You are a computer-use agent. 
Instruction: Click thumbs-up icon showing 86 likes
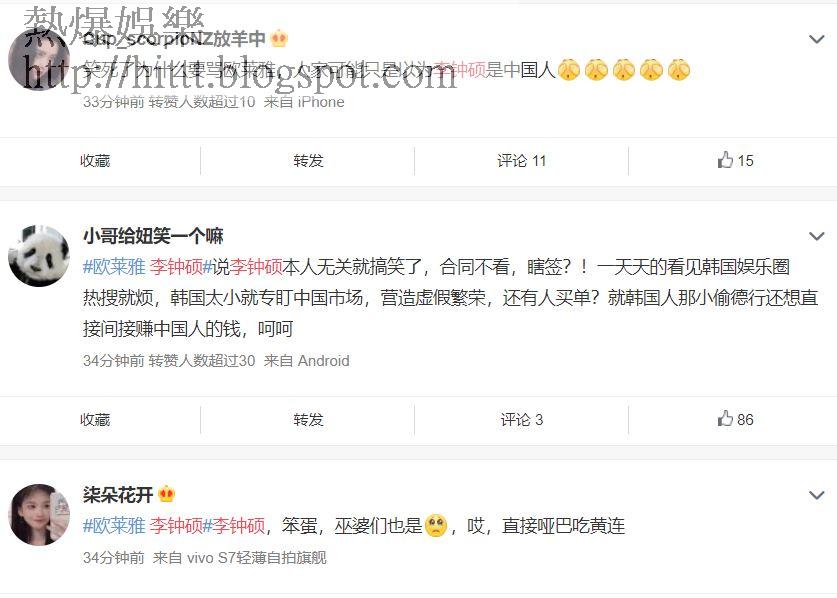(x=725, y=419)
